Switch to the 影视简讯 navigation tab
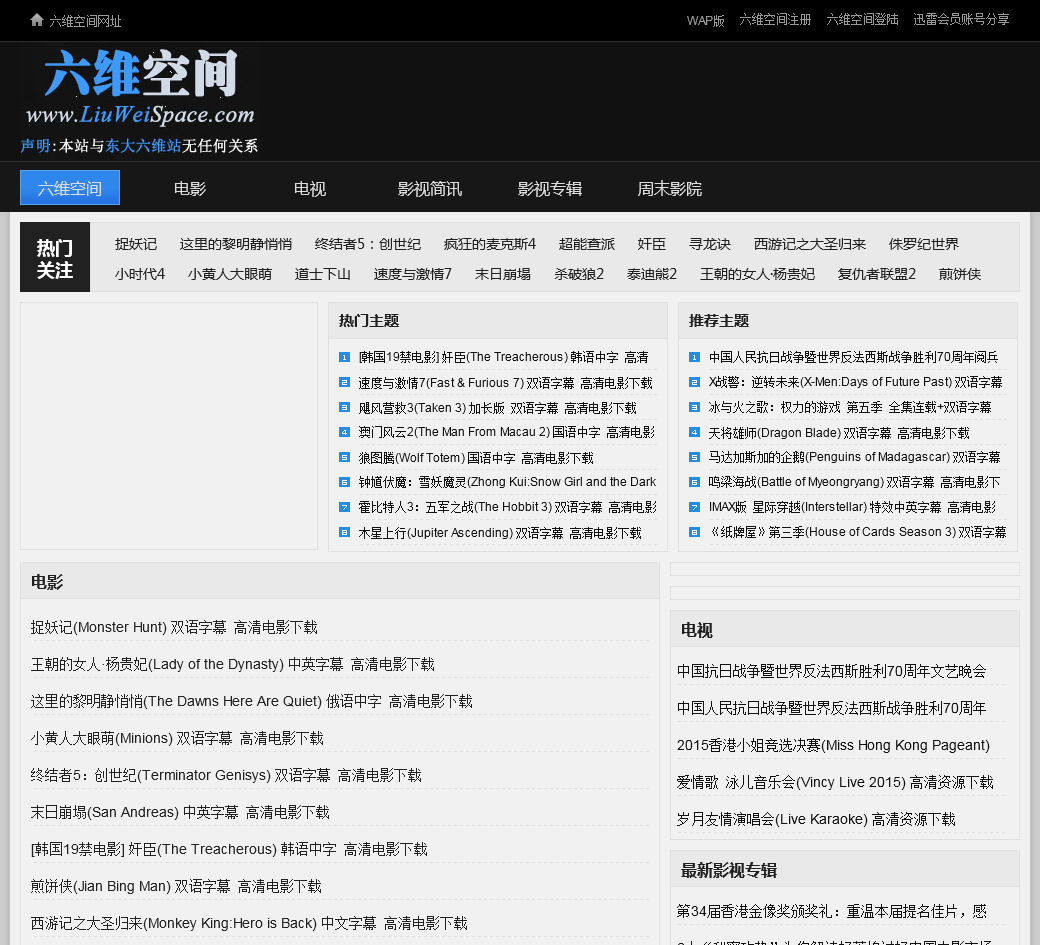This screenshot has width=1040, height=945. [430, 188]
